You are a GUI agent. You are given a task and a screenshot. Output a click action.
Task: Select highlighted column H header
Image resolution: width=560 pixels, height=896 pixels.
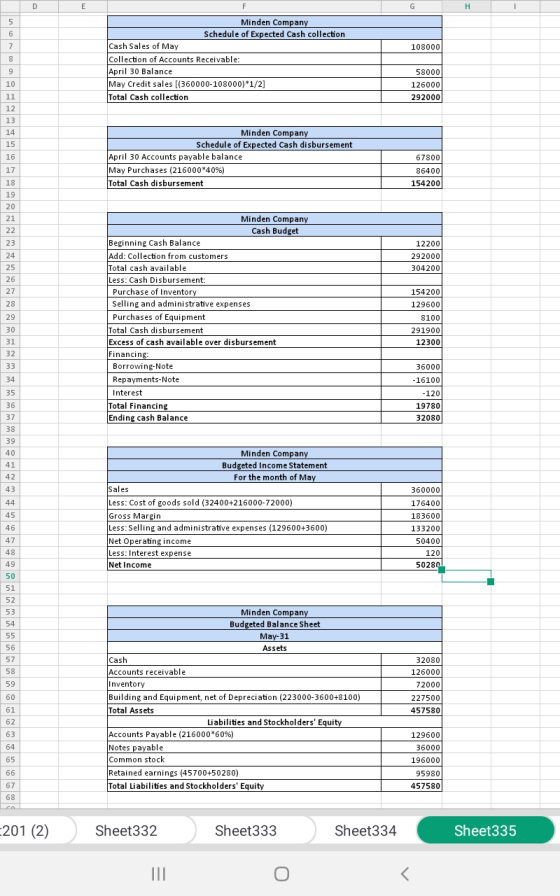click(467, 6)
